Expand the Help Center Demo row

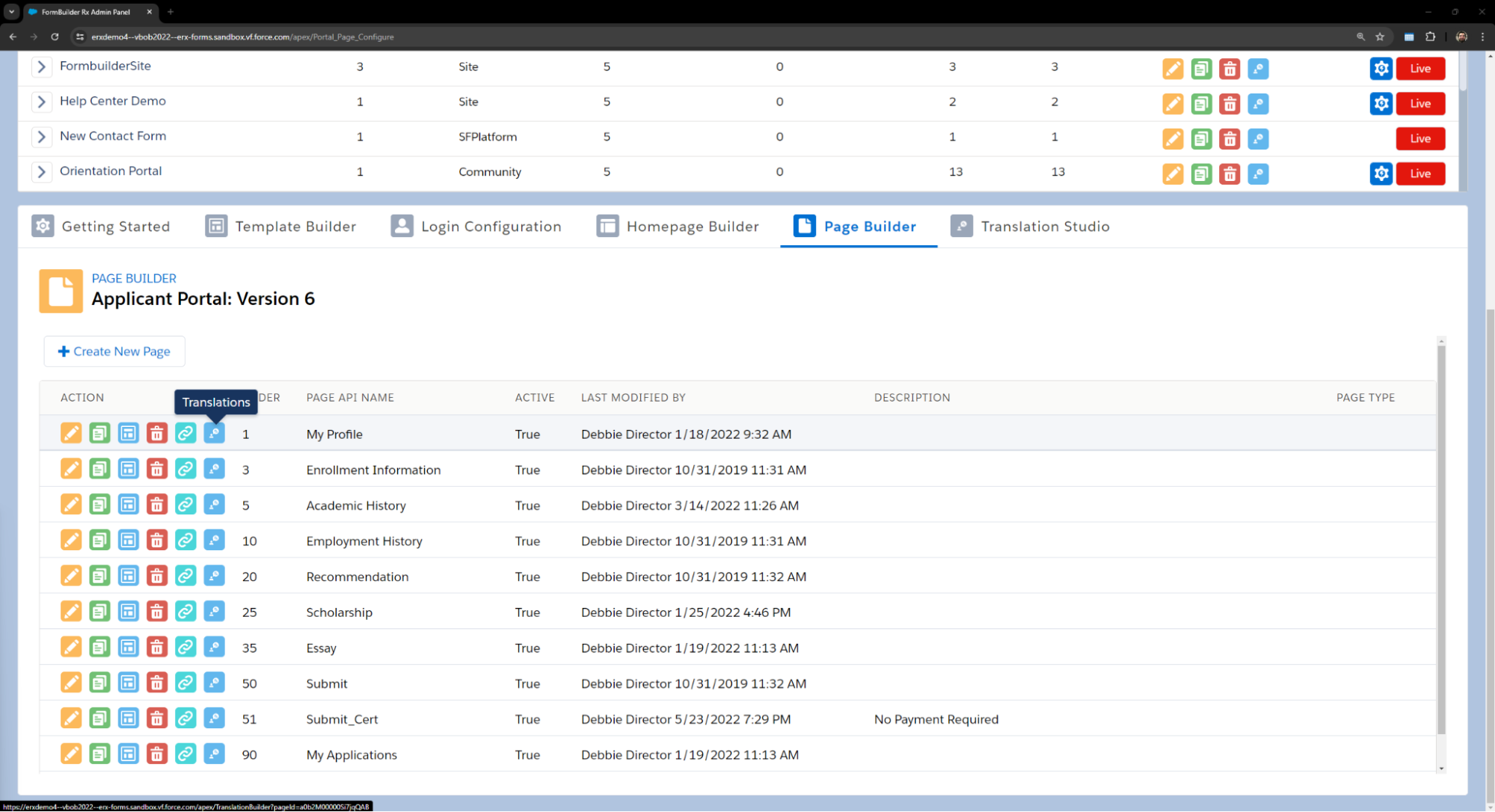click(x=42, y=102)
